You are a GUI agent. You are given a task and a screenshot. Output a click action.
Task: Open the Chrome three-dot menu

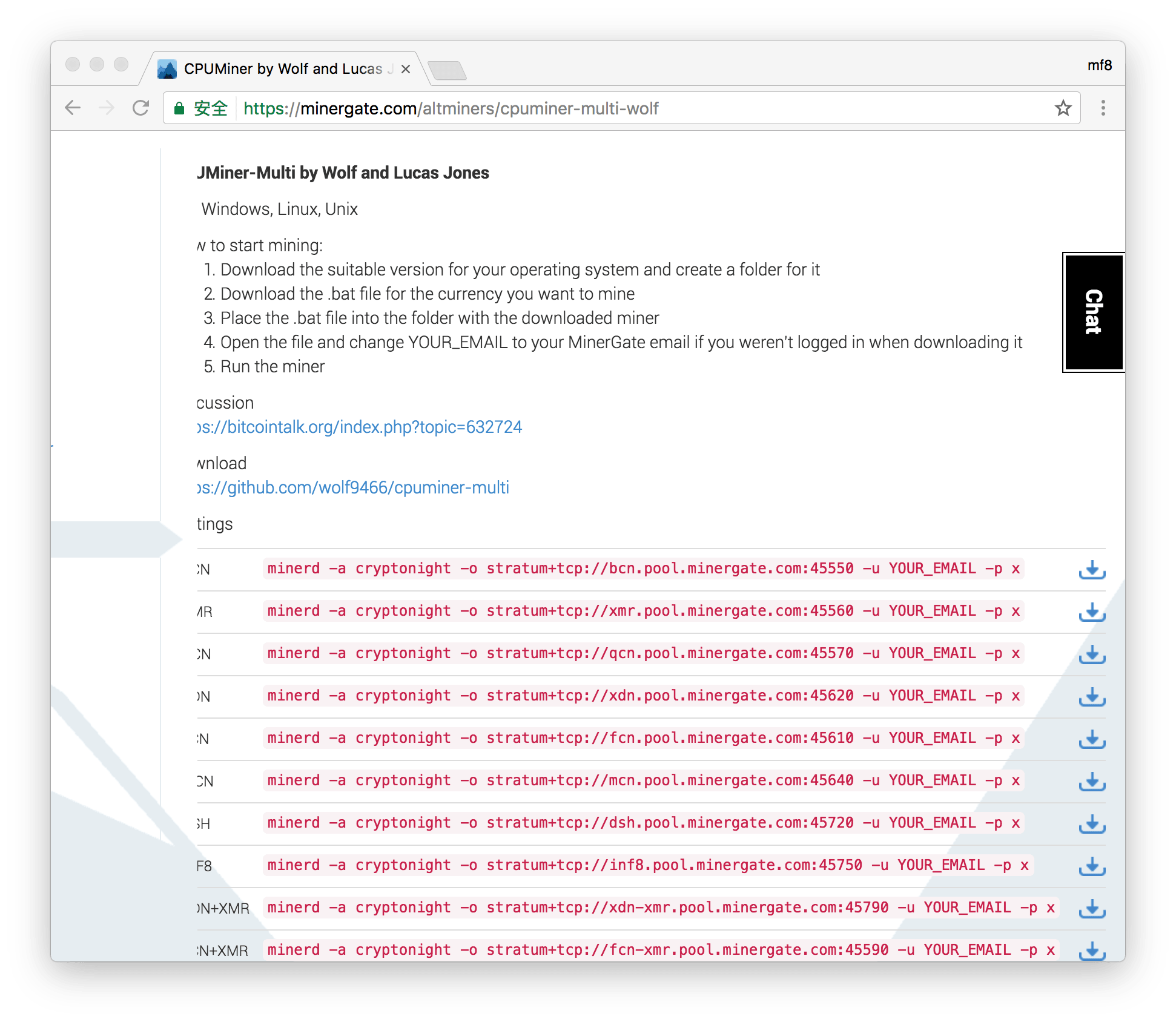(x=1103, y=108)
